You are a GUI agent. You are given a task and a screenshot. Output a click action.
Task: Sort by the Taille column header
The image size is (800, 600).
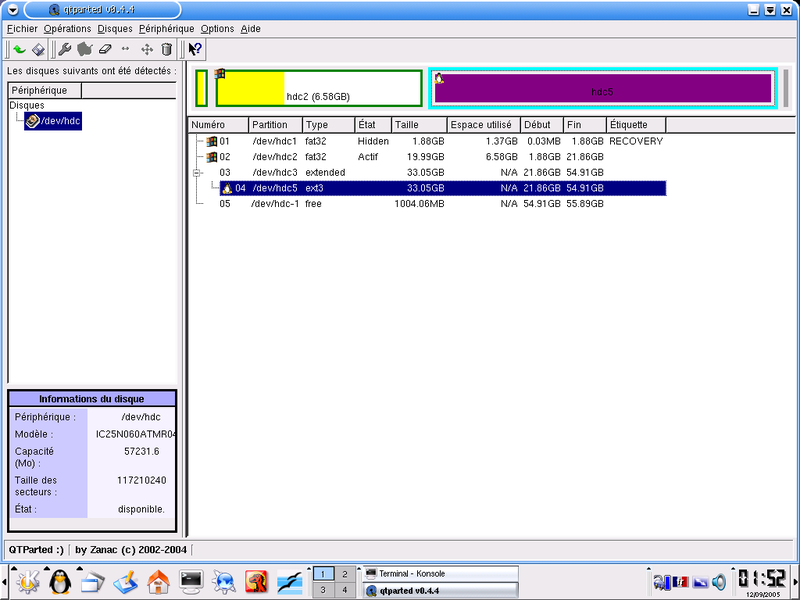[419, 125]
